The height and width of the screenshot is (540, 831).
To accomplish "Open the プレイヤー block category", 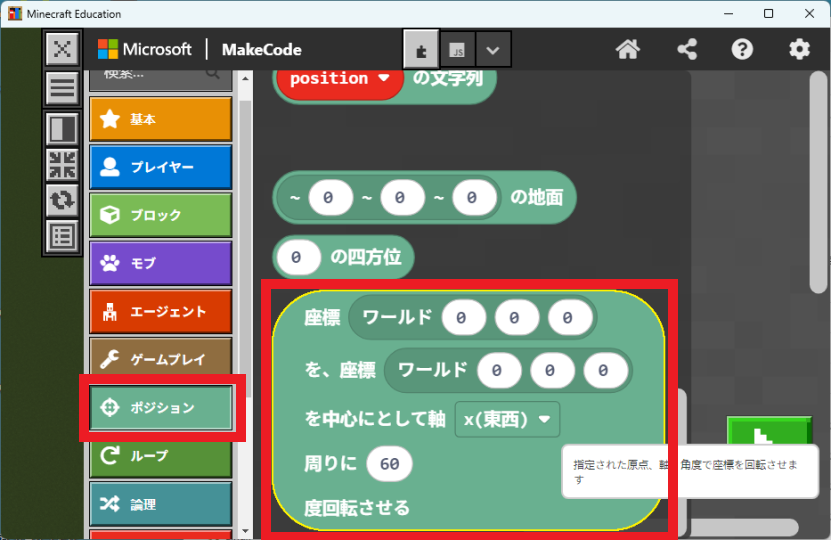I will (161, 167).
